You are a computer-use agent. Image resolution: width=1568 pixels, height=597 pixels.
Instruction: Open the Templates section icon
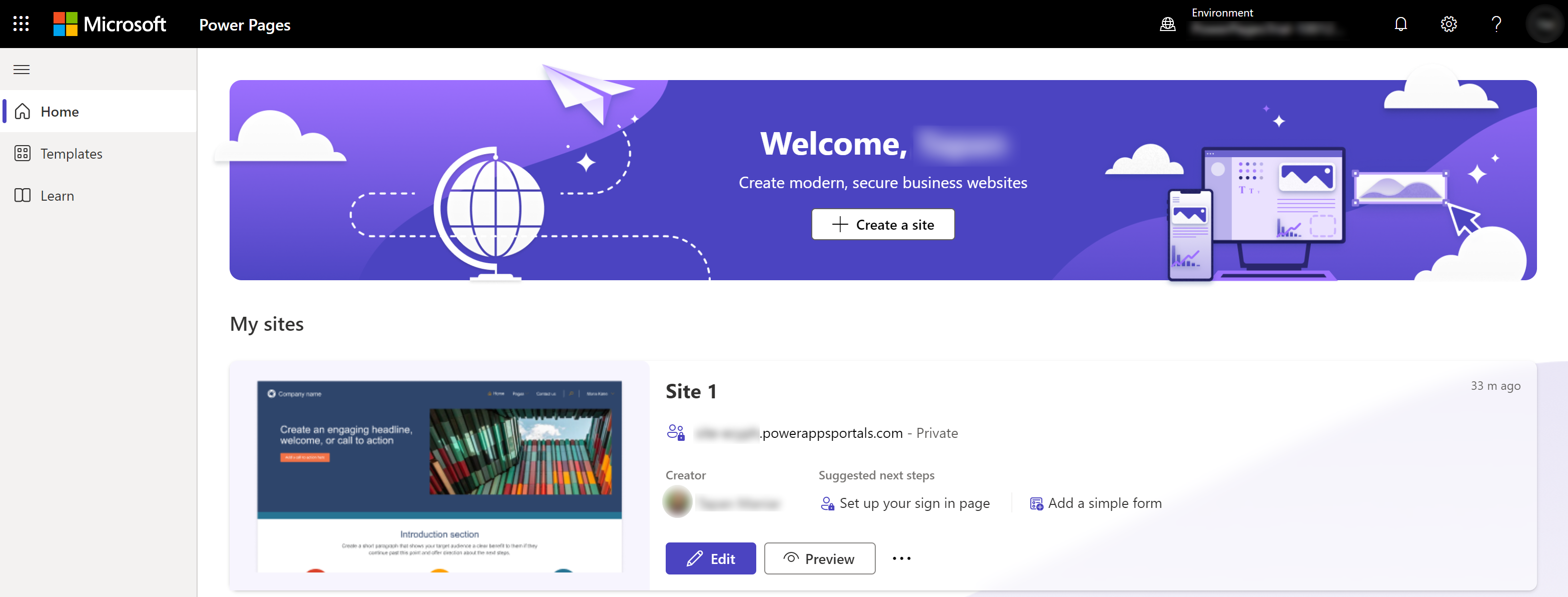(x=21, y=153)
